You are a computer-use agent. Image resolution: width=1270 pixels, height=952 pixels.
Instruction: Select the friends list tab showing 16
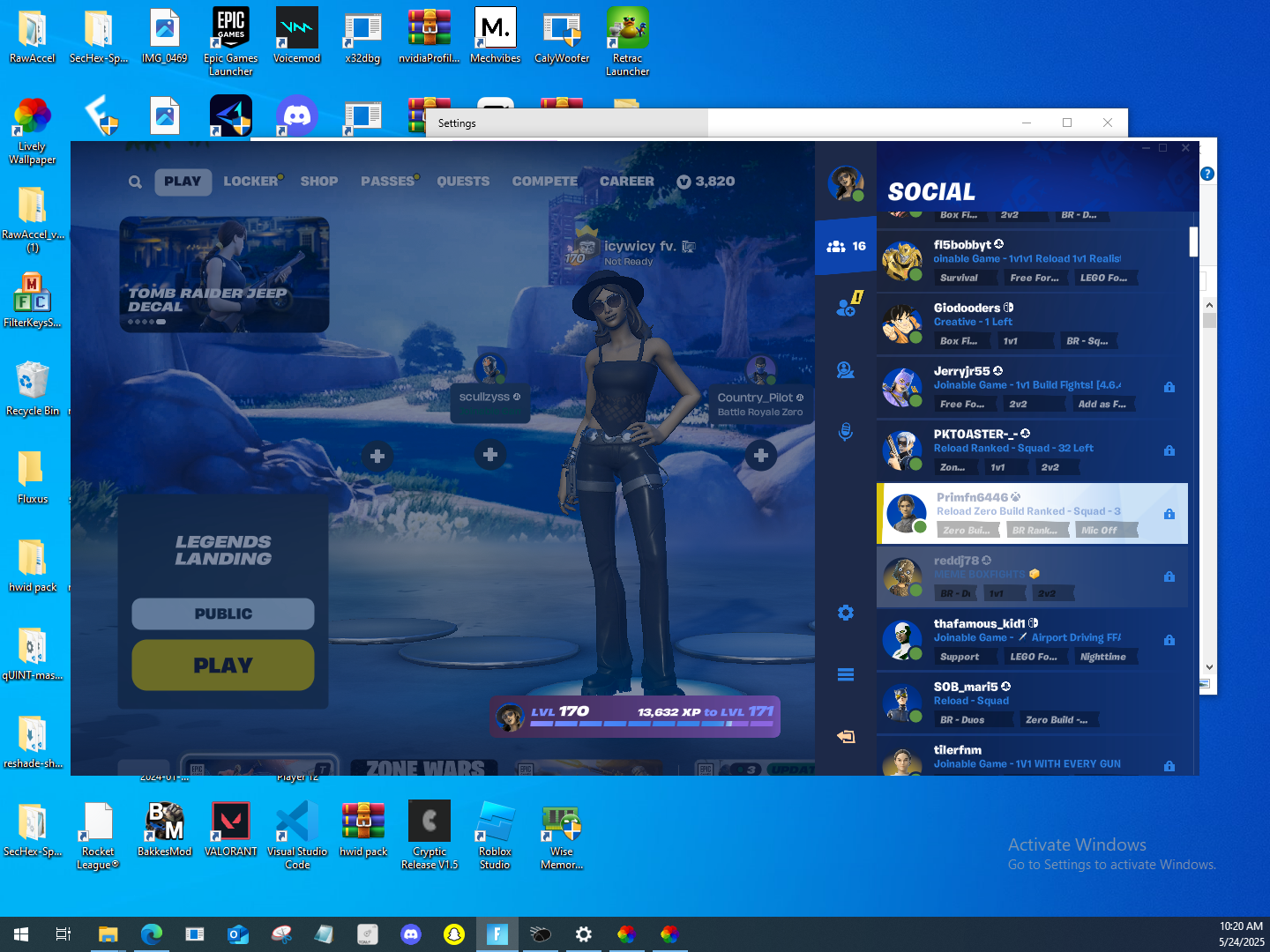coord(846,247)
